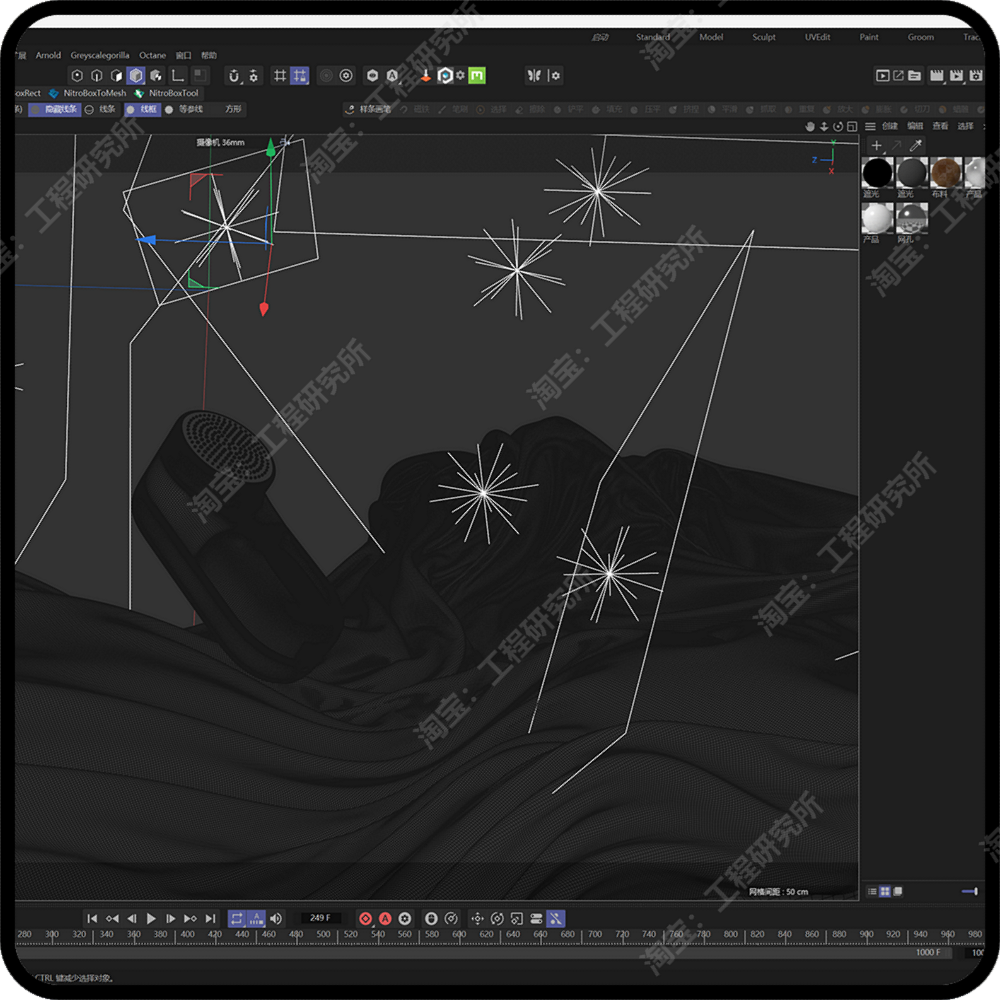Image resolution: width=1000 pixels, height=1000 pixels.
Task: Select the brown 布料 fabric material
Action: pyautogui.click(x=946, y=173)
